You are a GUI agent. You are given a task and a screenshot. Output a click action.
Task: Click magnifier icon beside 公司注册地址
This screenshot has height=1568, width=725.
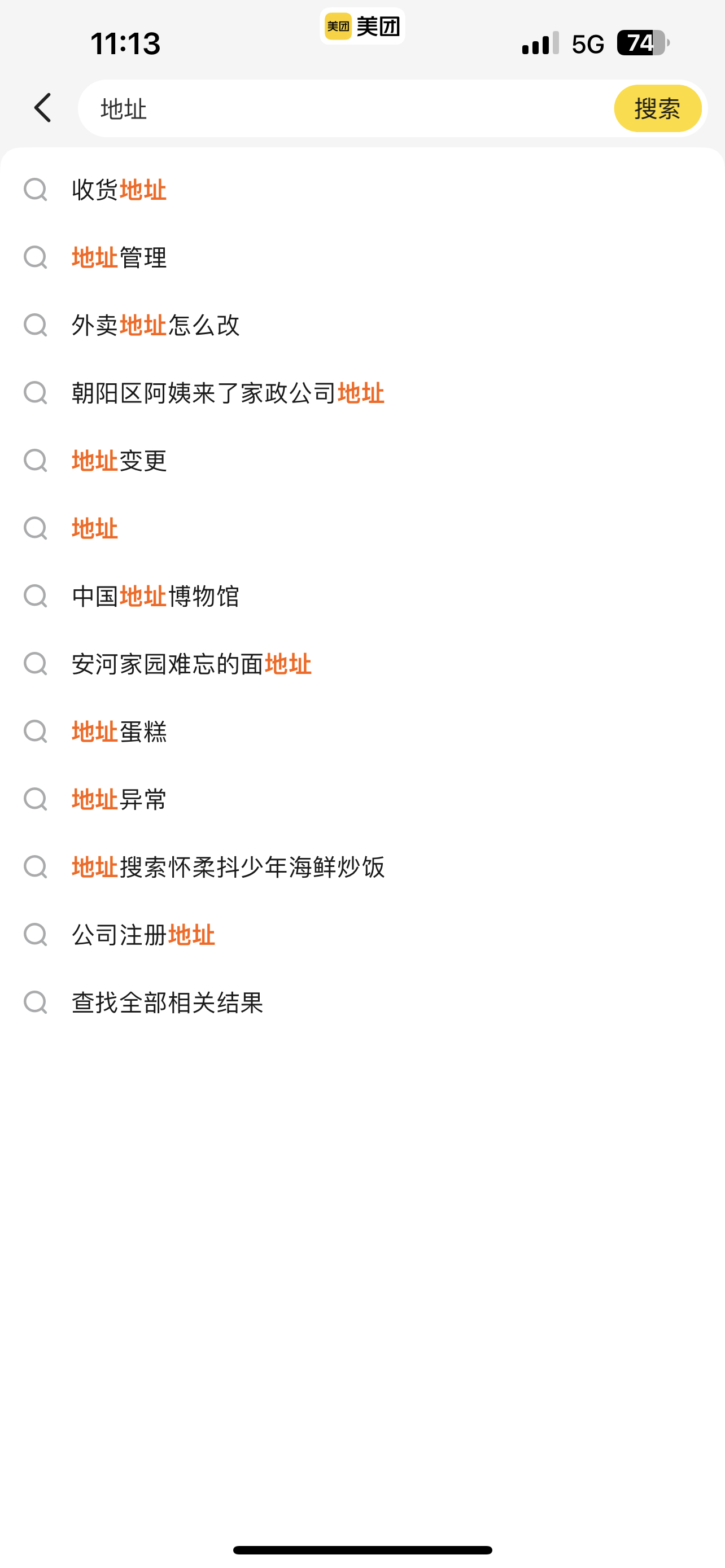[x=36, y=934]
